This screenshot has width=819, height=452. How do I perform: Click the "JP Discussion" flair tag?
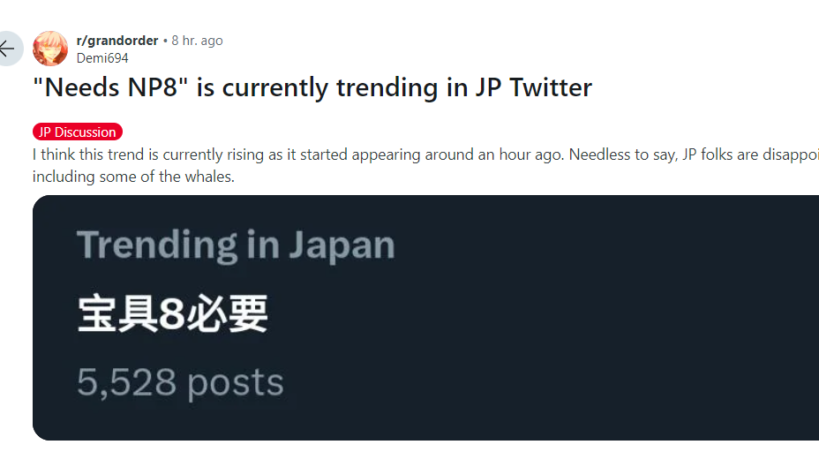click(78, 132)
